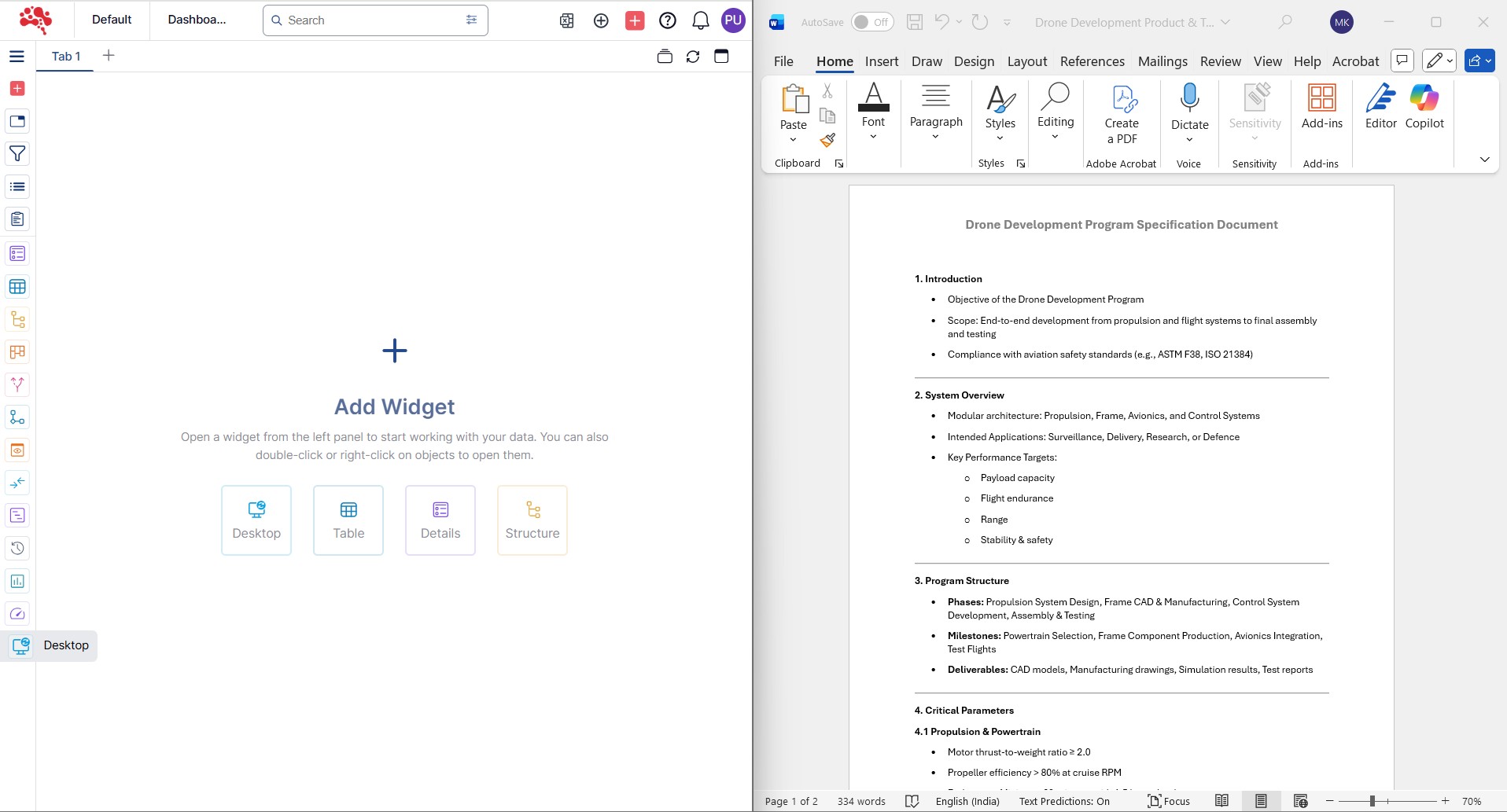
Task: Open the Paste dropdown arrow
Action: point(793,140)
